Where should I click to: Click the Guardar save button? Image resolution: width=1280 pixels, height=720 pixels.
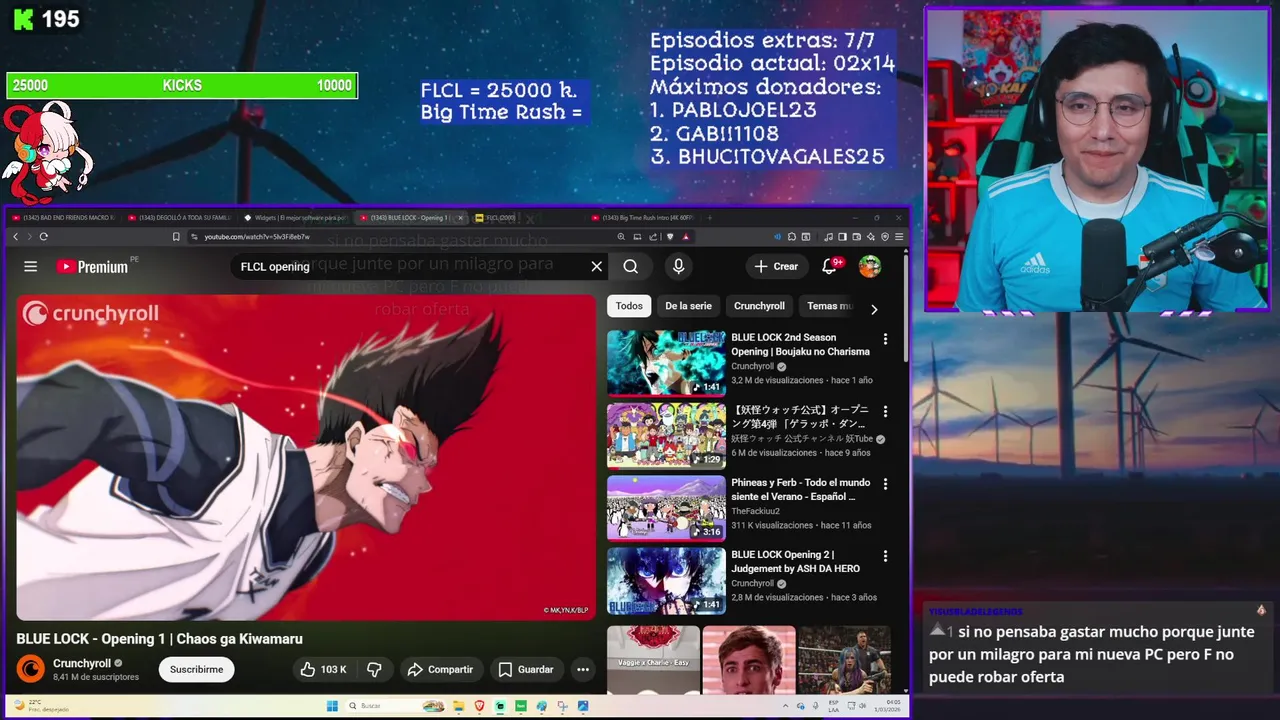(x=526, y=669)
